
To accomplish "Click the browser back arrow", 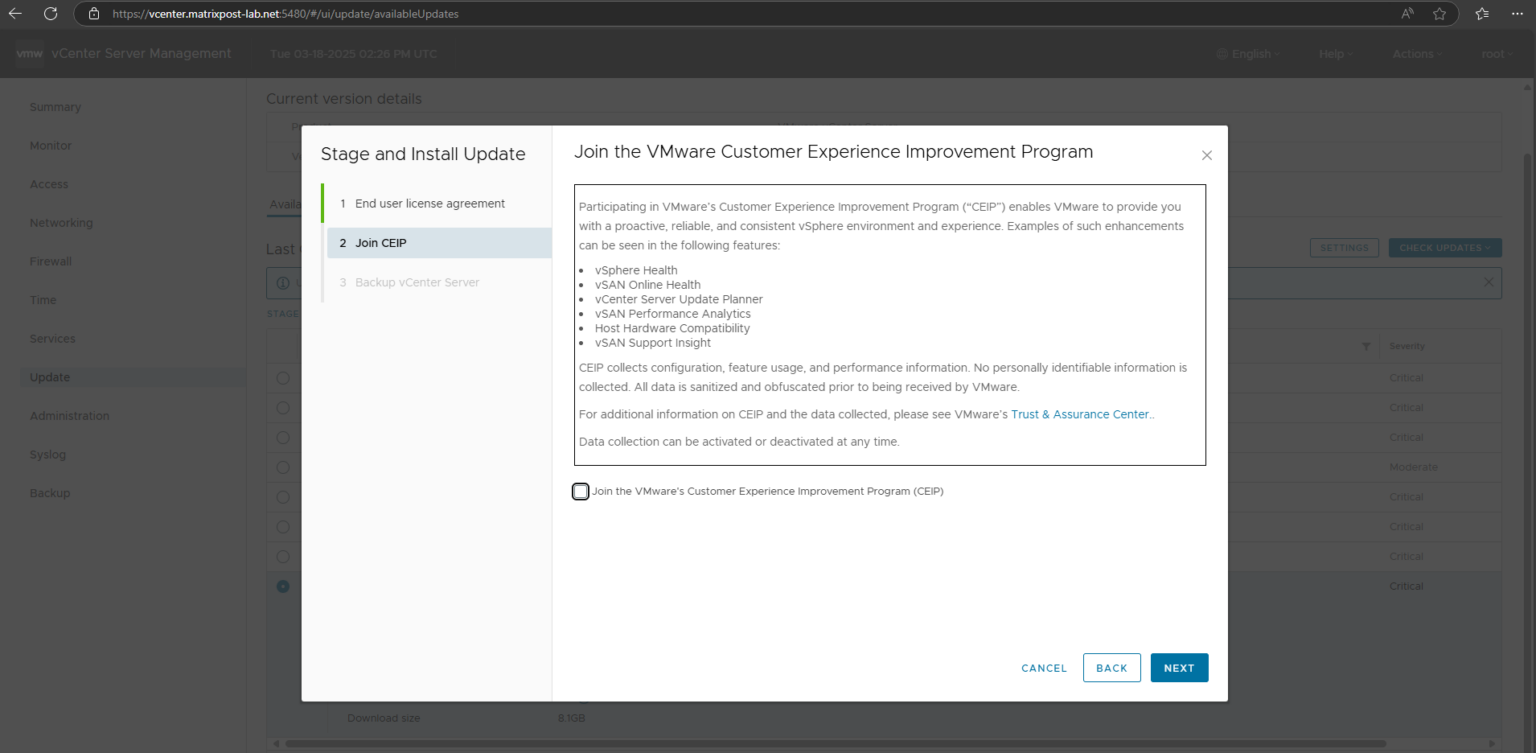I will pyautogui.click(x=14, y=13).
